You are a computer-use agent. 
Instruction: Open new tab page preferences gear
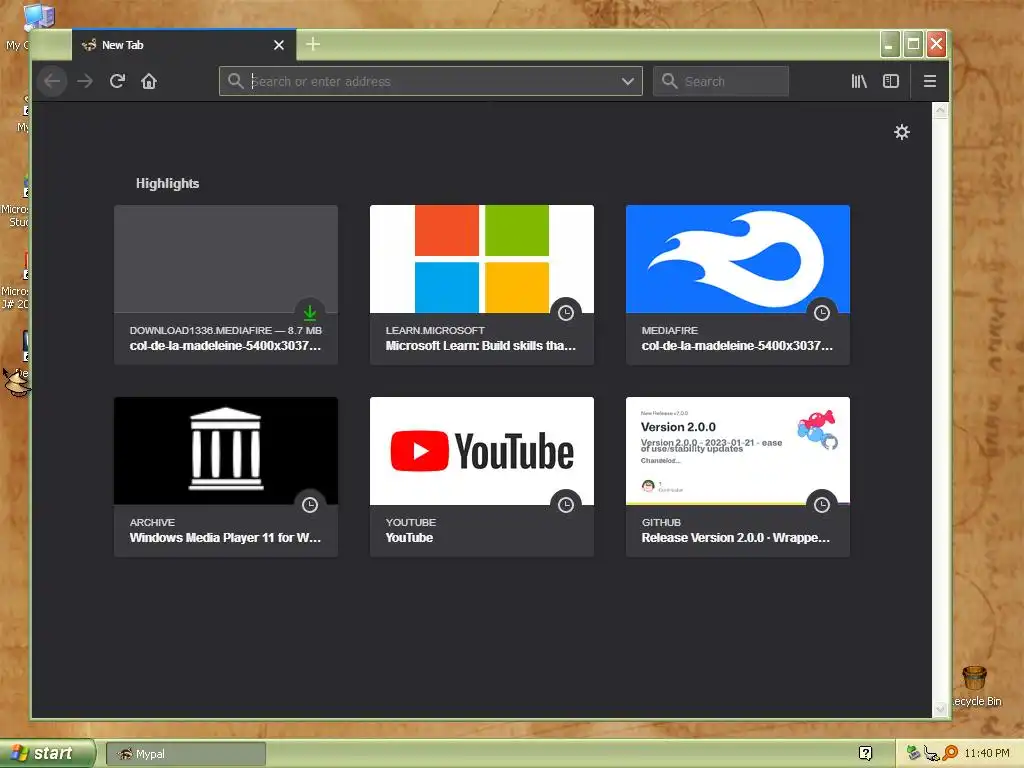pyautogui.click(x=902, y=132)
